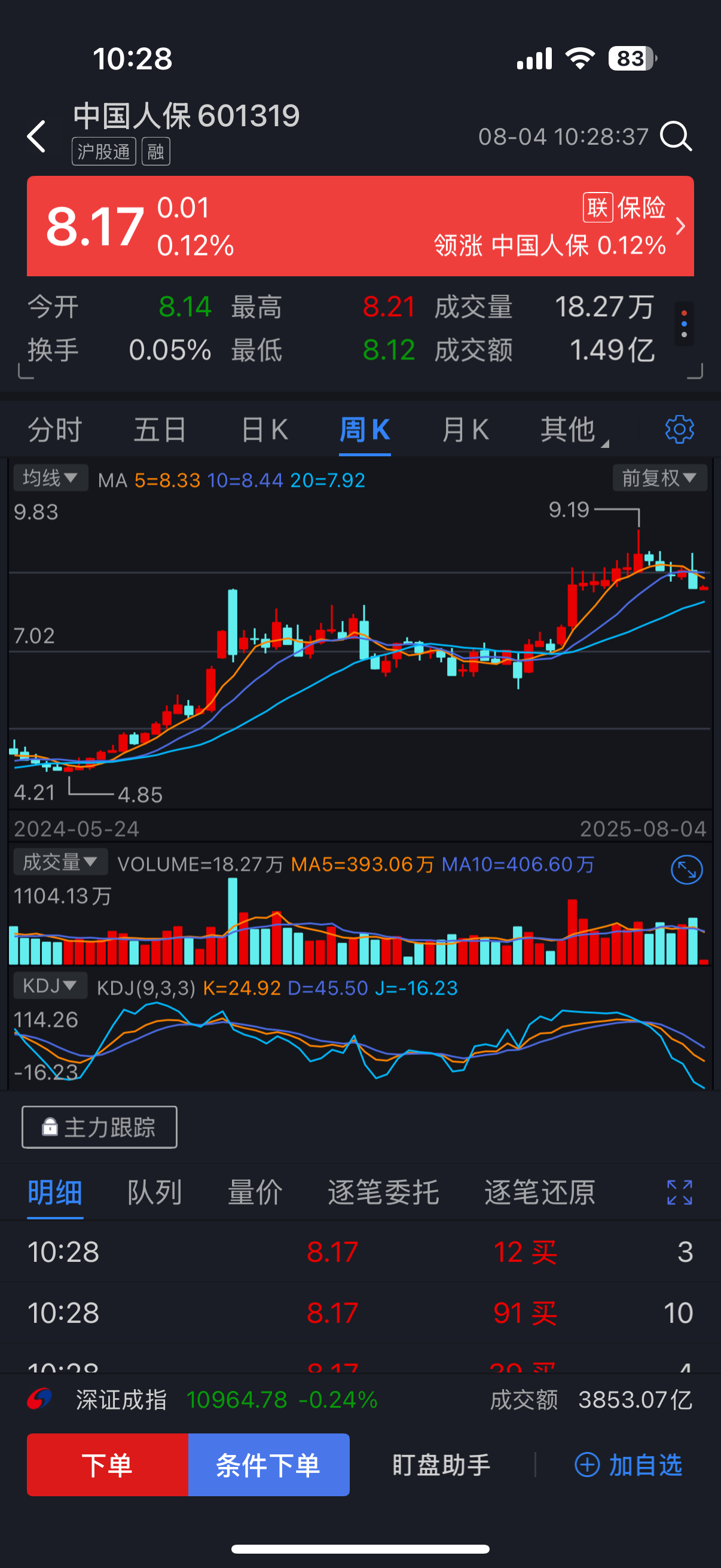Switch to 日K chart tab
This screenshot has height=1568, width=721.
(265, 430)
